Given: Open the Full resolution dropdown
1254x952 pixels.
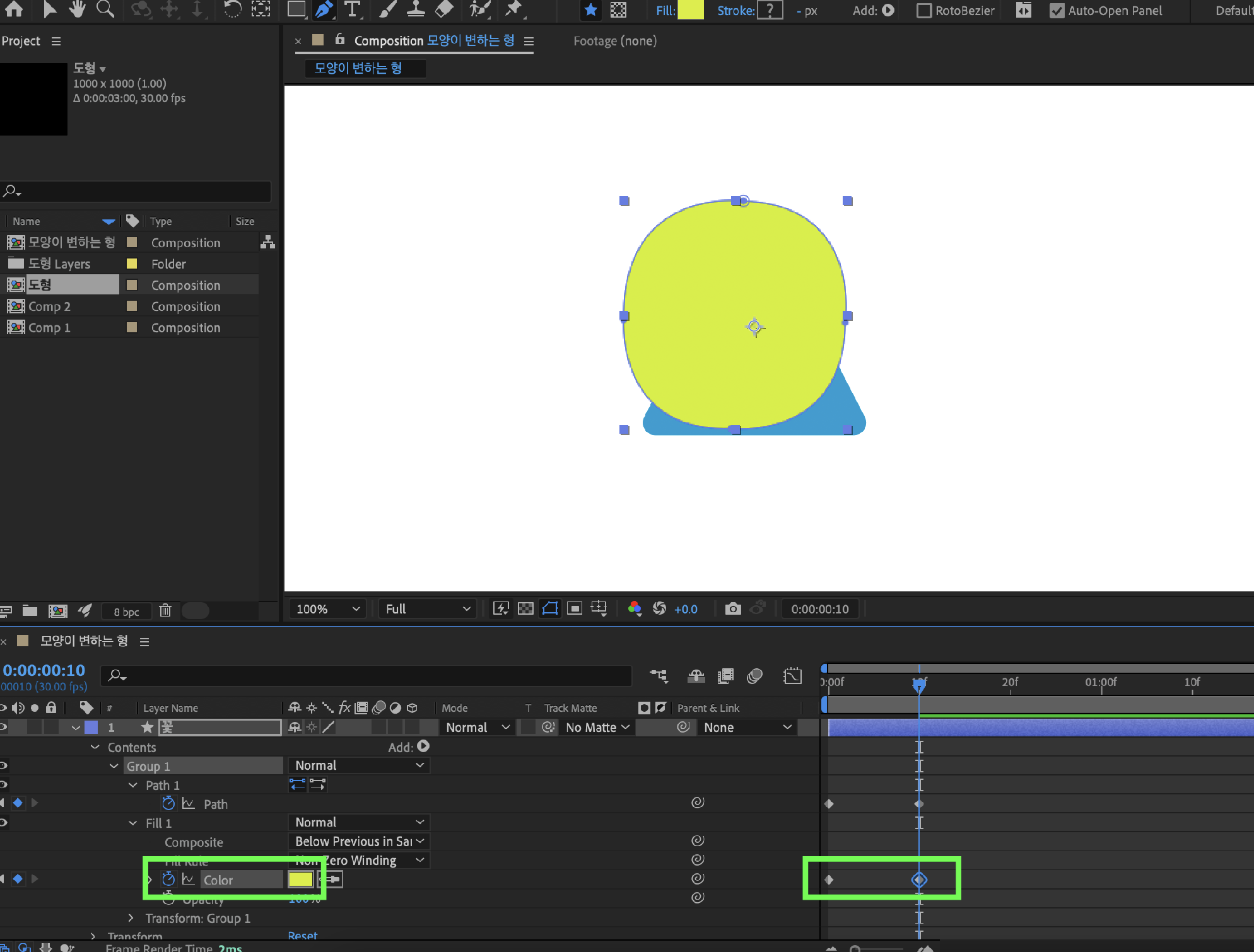Looking at the screenshot, I should (x=427, y=609).
